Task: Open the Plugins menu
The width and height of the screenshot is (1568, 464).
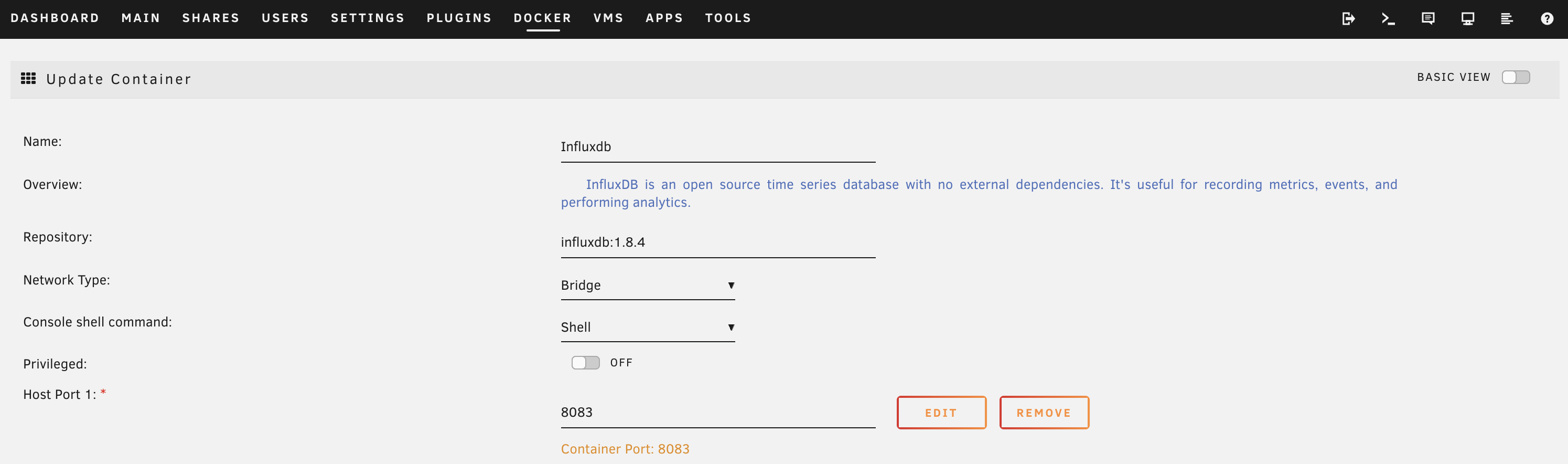Action: (459, 18)
